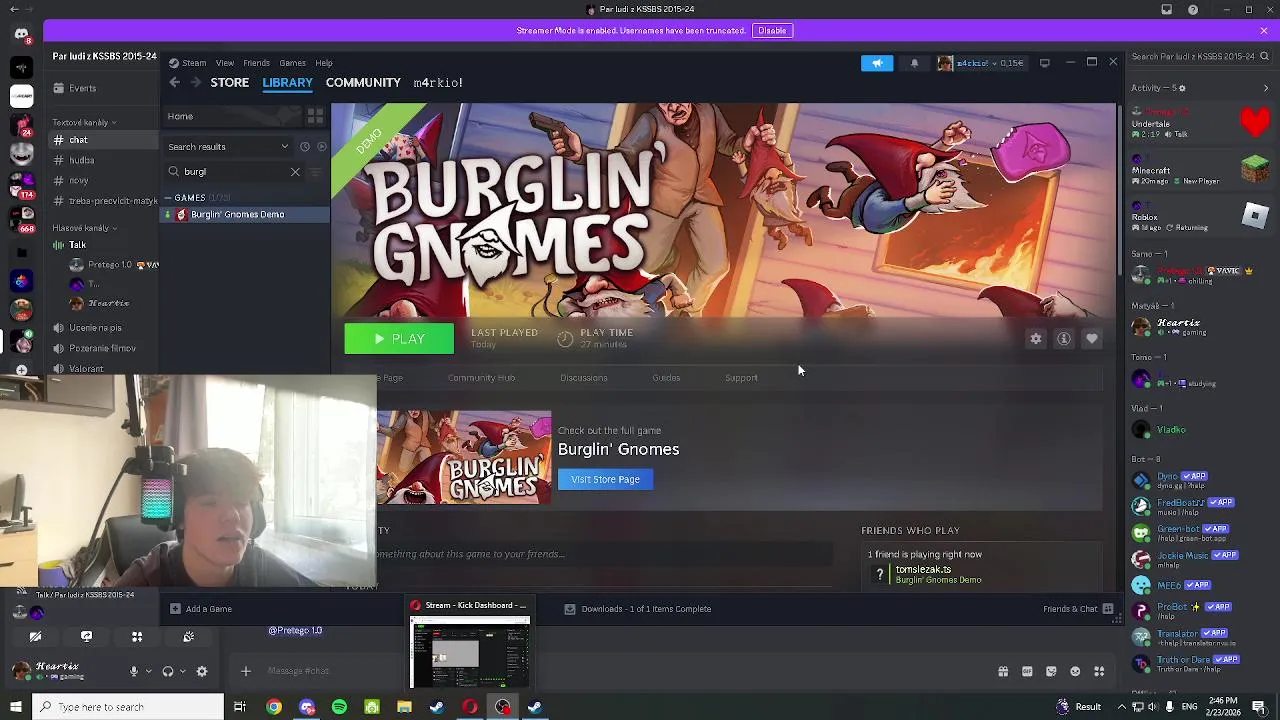The width and height of the screenshot is (1280, 720).
Task: Add Burglin' Gnomes to favorites heart
Action: (x=1092, y=339)
